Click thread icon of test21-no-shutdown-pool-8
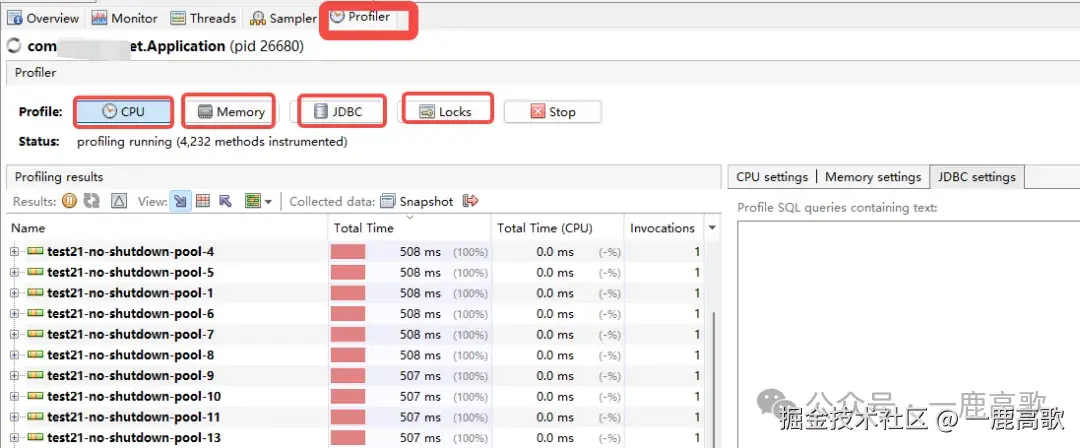Viewport: 1080px width, 448px height. point(34,355)
